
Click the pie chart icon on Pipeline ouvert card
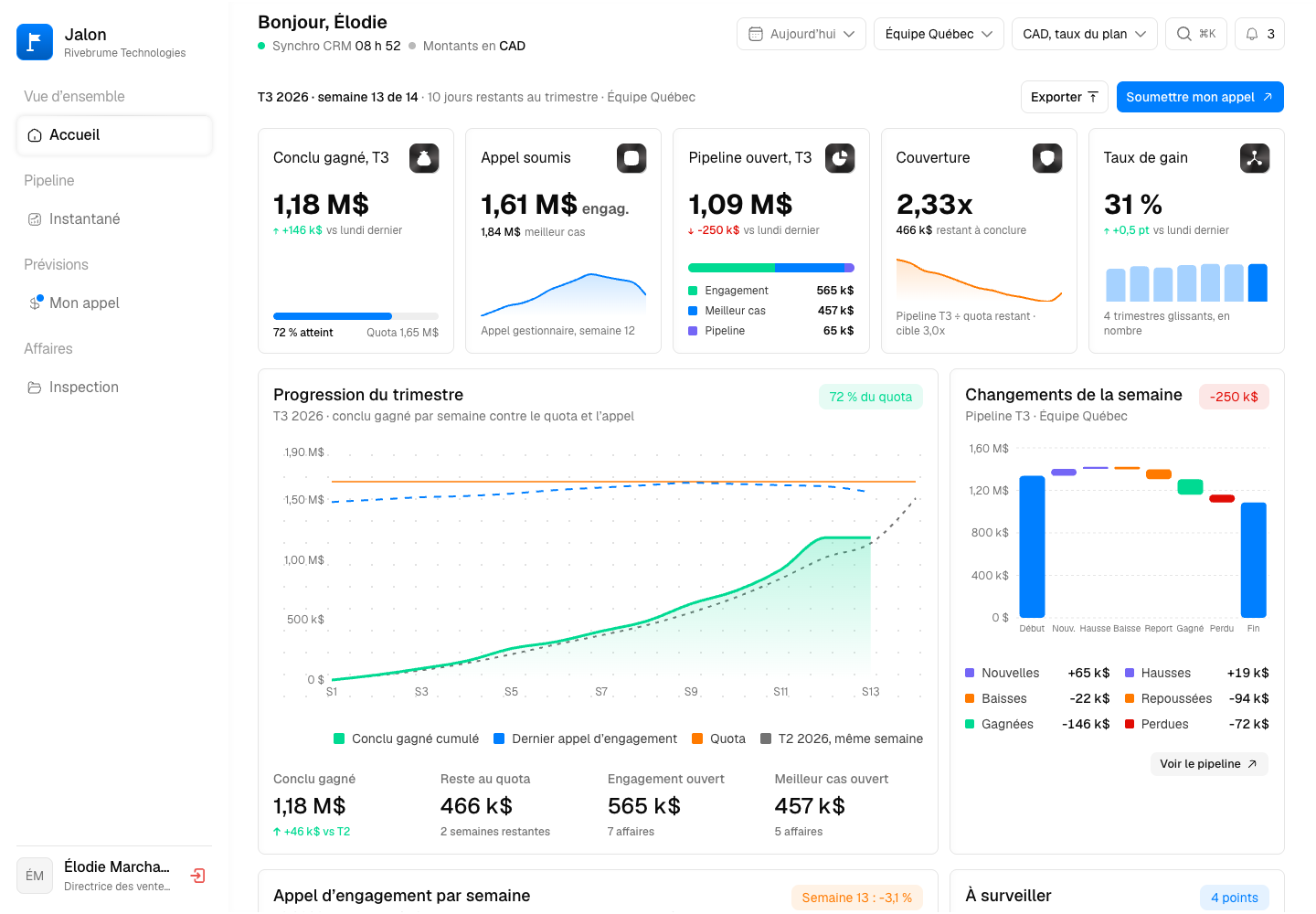click(840, 158)
